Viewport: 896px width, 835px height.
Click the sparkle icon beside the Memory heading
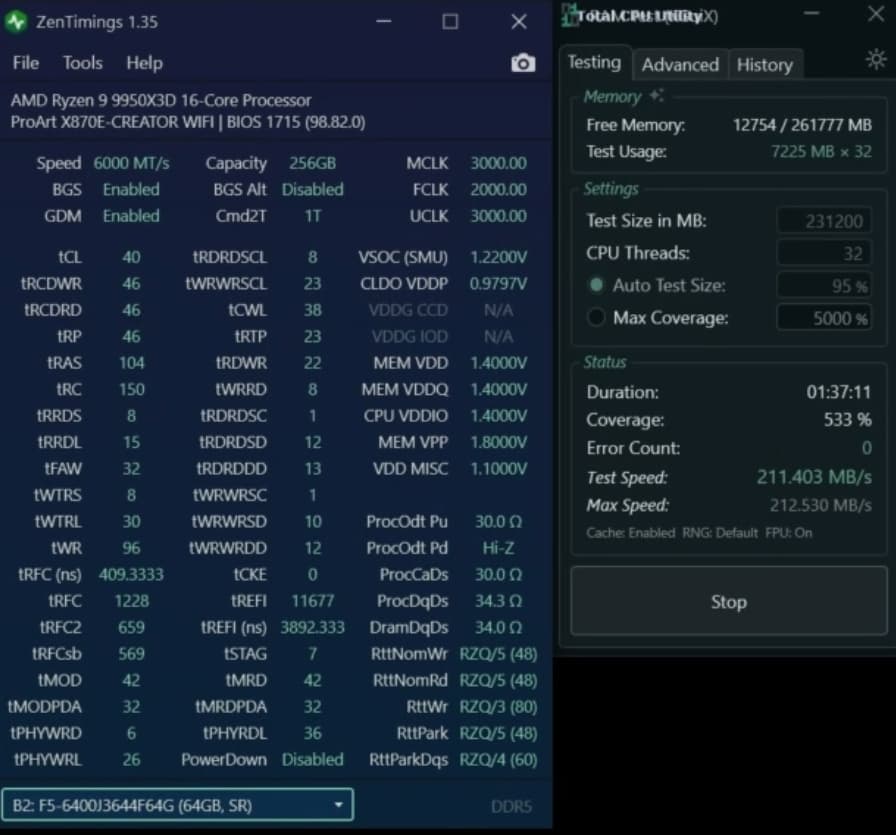point(656,95)
